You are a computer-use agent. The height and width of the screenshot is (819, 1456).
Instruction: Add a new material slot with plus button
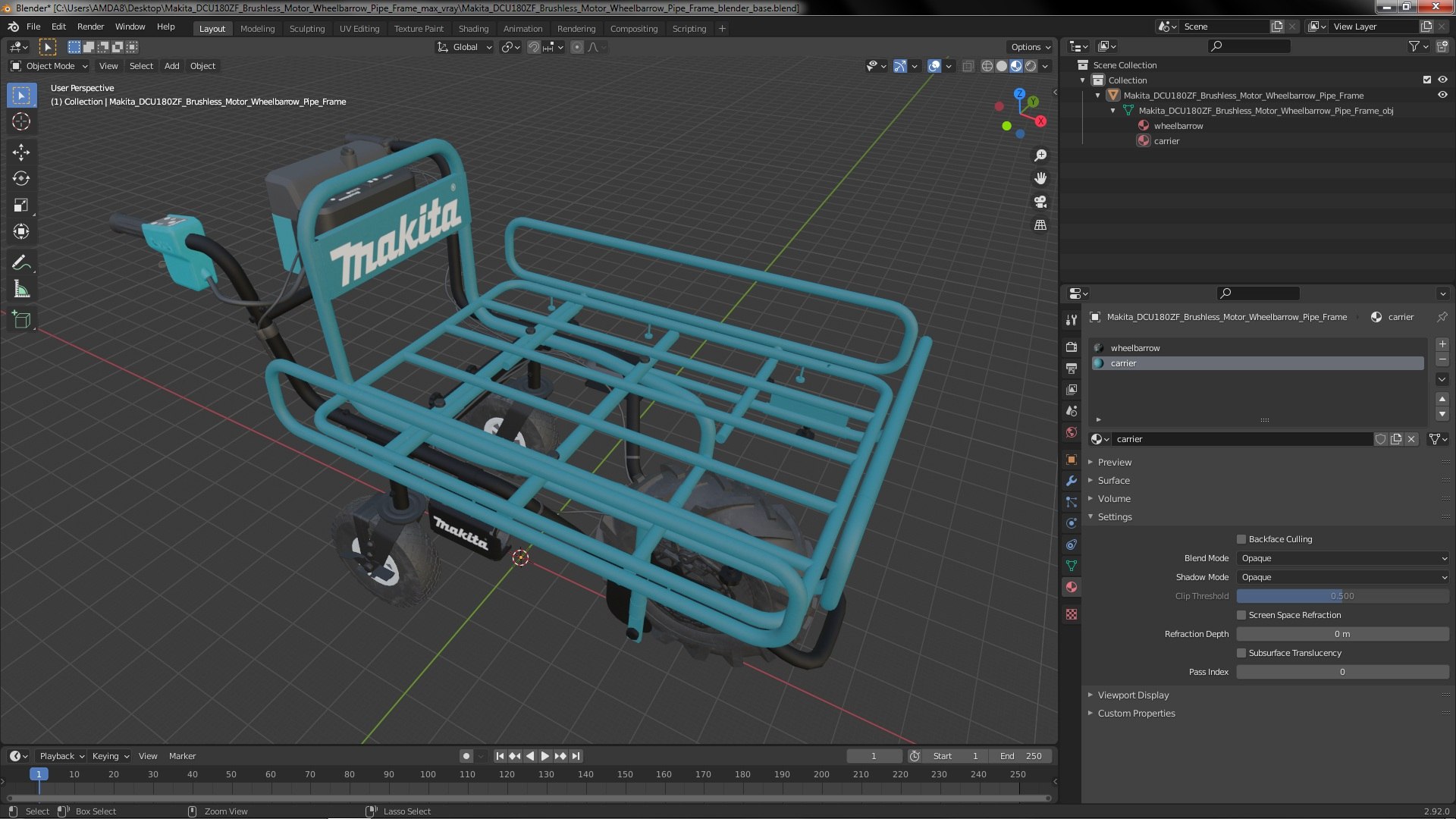(1442, 344)
